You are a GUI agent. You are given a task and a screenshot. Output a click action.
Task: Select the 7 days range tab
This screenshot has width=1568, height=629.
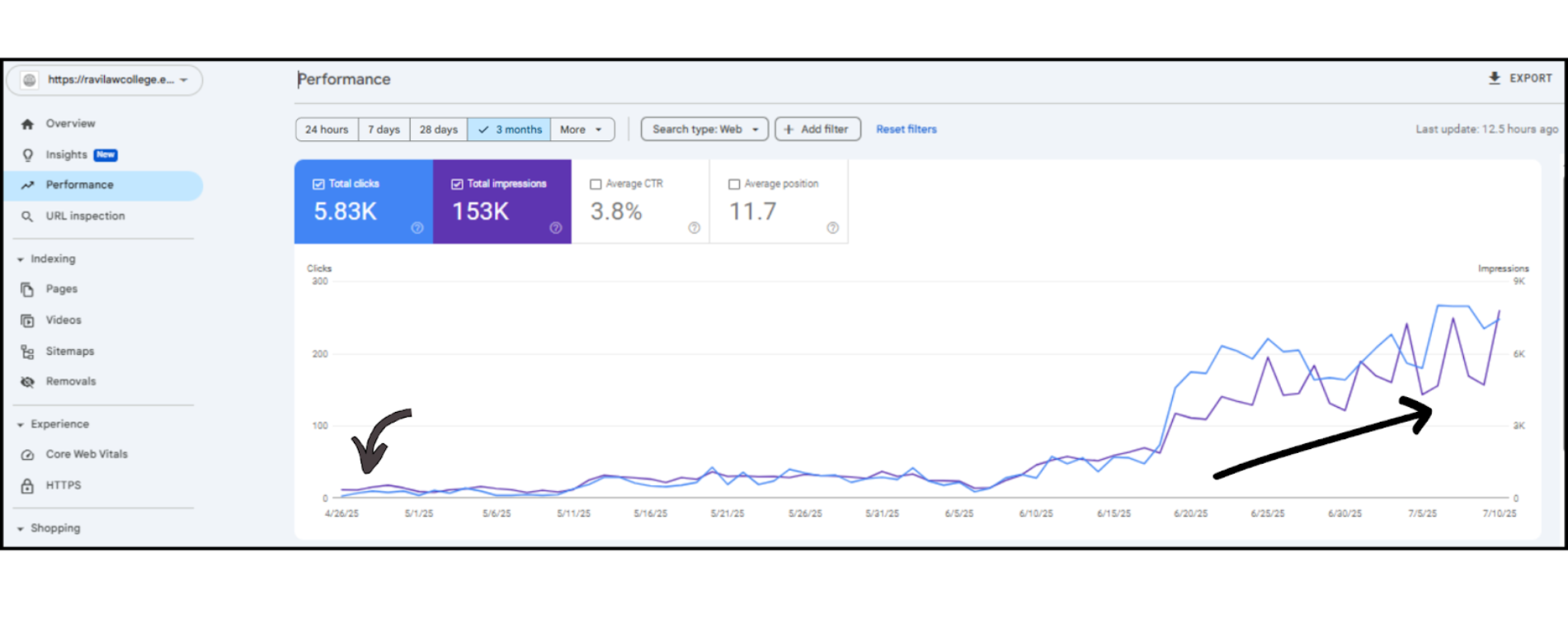pyautogui.click(x=384, y=130)
